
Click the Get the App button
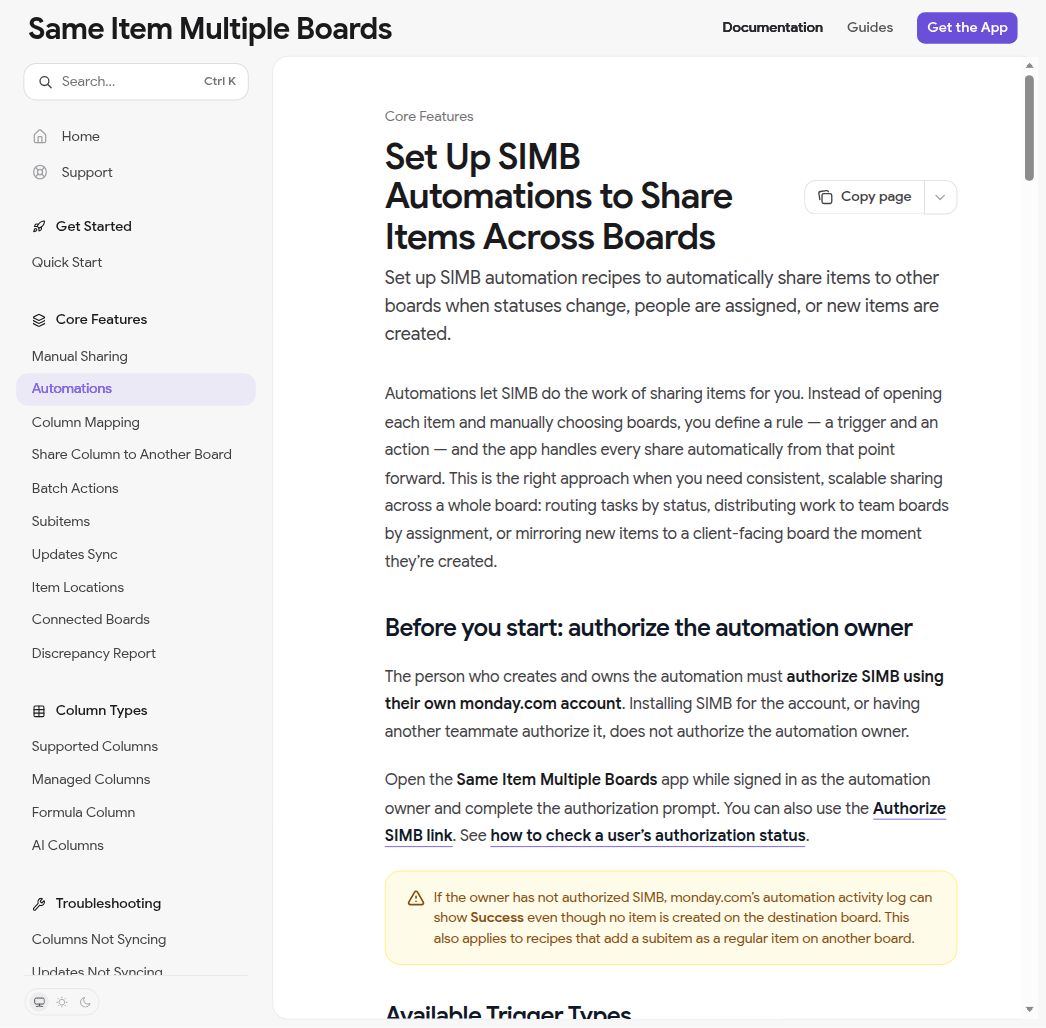(x=967, y=28)
